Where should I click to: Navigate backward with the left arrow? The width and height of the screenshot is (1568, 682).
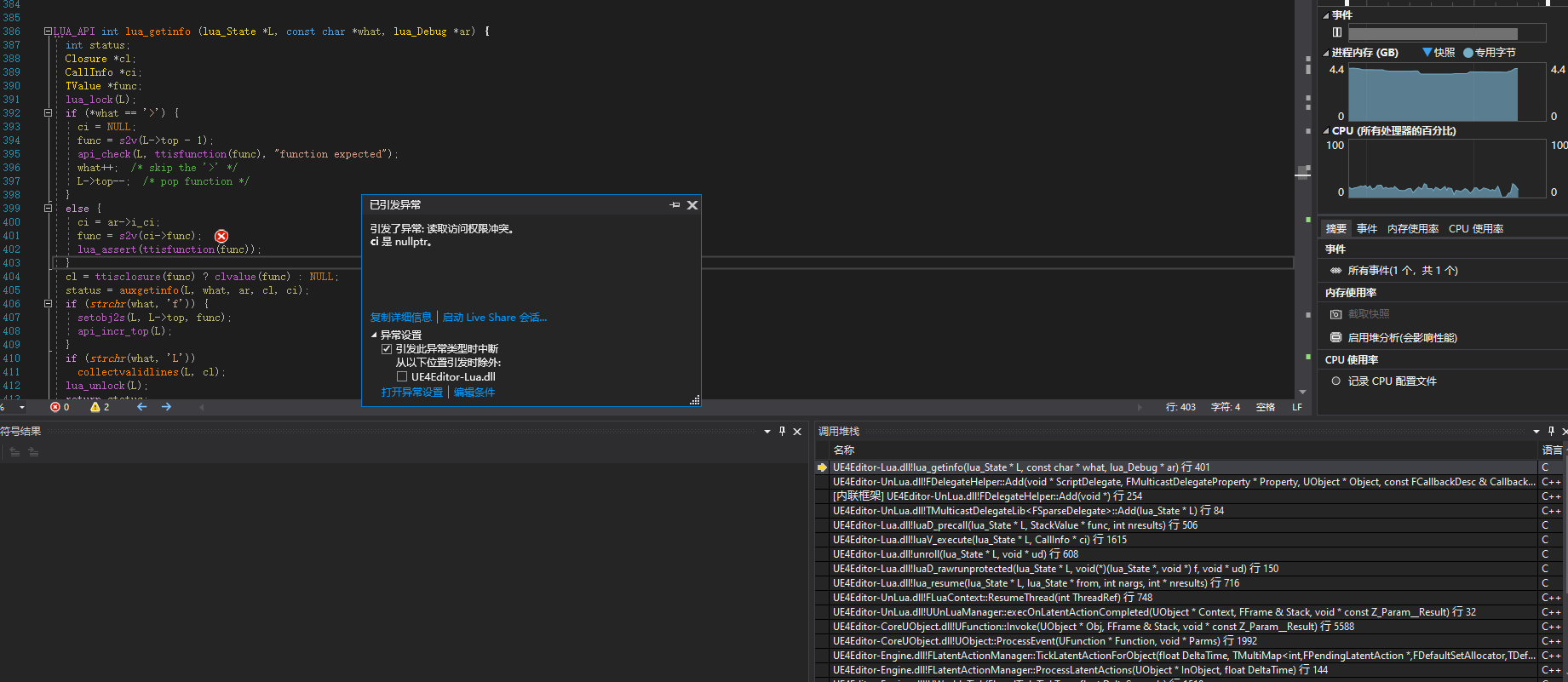coord(142,407)
